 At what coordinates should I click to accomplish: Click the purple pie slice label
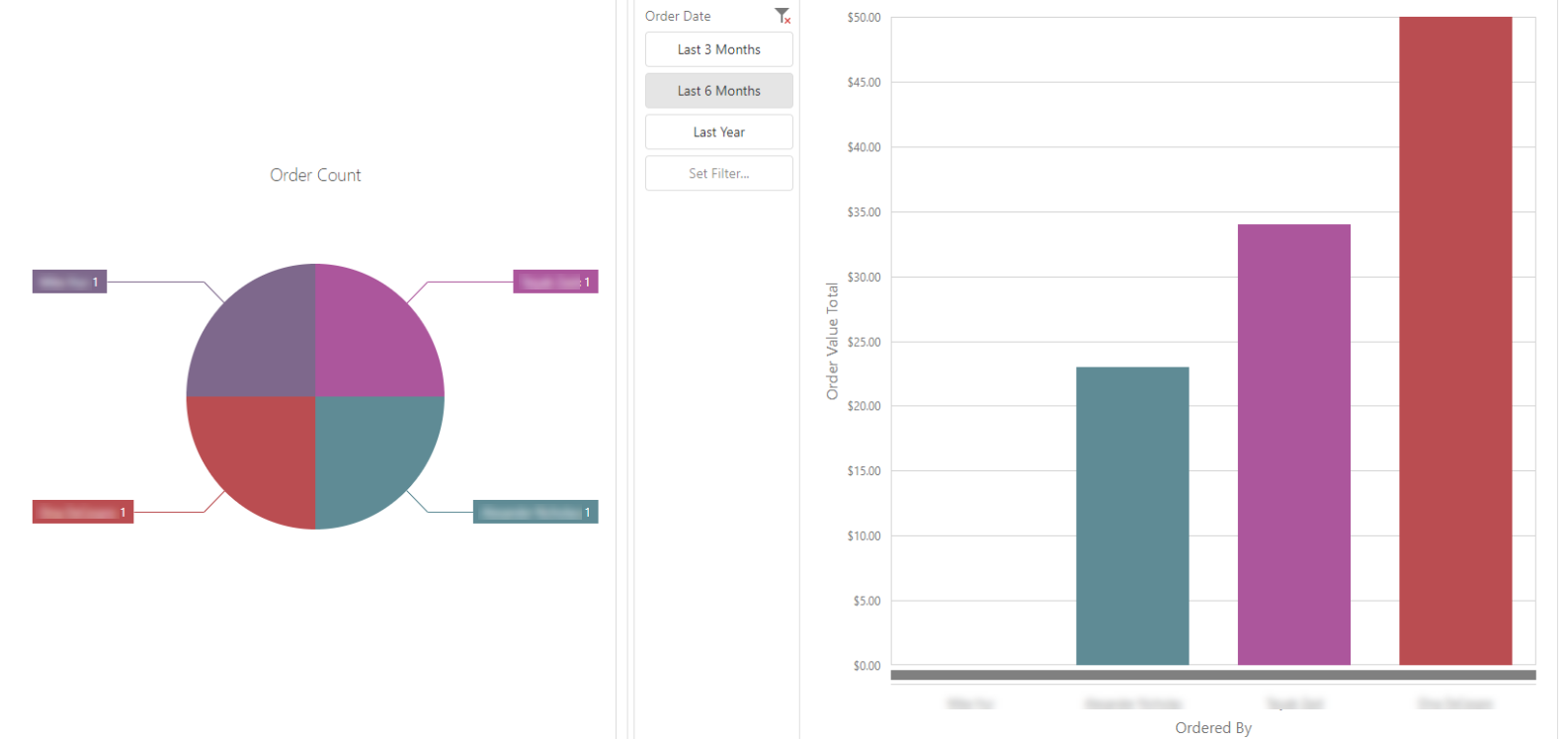[69, 283]
